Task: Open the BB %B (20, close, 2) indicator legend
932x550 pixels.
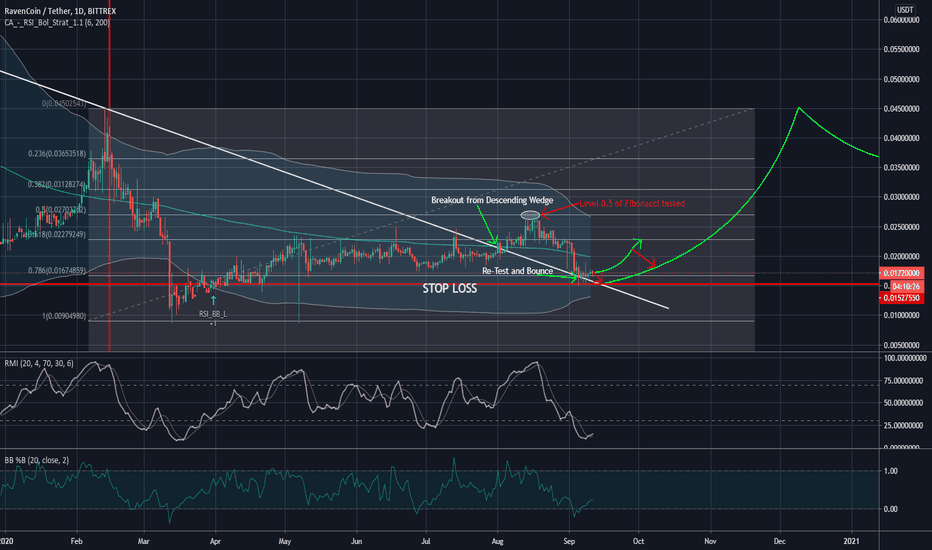Action: 36,460
